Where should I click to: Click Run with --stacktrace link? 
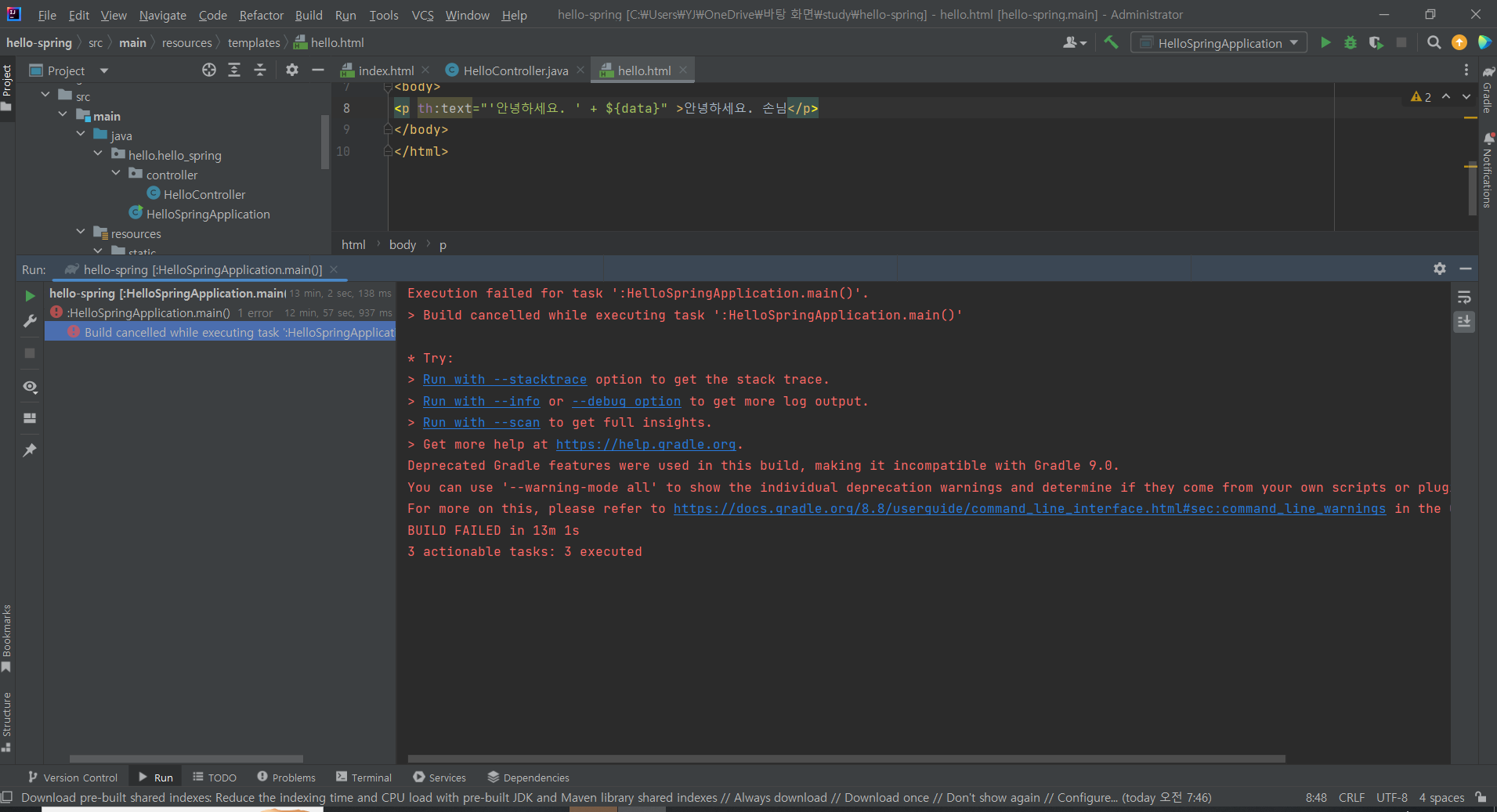click(x=504, y=380)
